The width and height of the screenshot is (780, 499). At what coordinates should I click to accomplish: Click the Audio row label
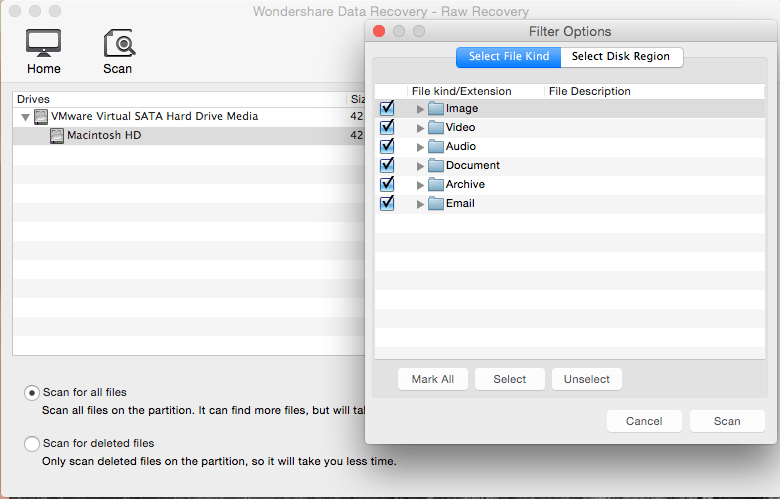coord(461,146)
